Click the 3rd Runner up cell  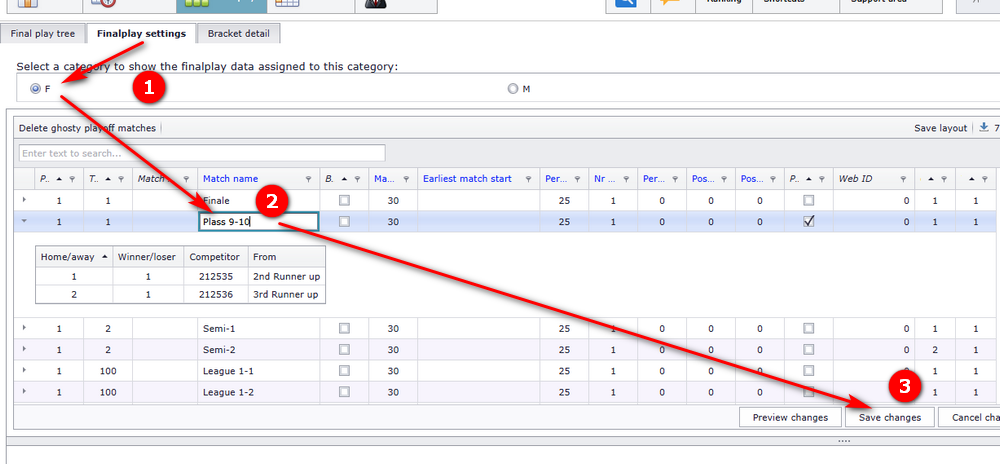click(x=286, y=294)
